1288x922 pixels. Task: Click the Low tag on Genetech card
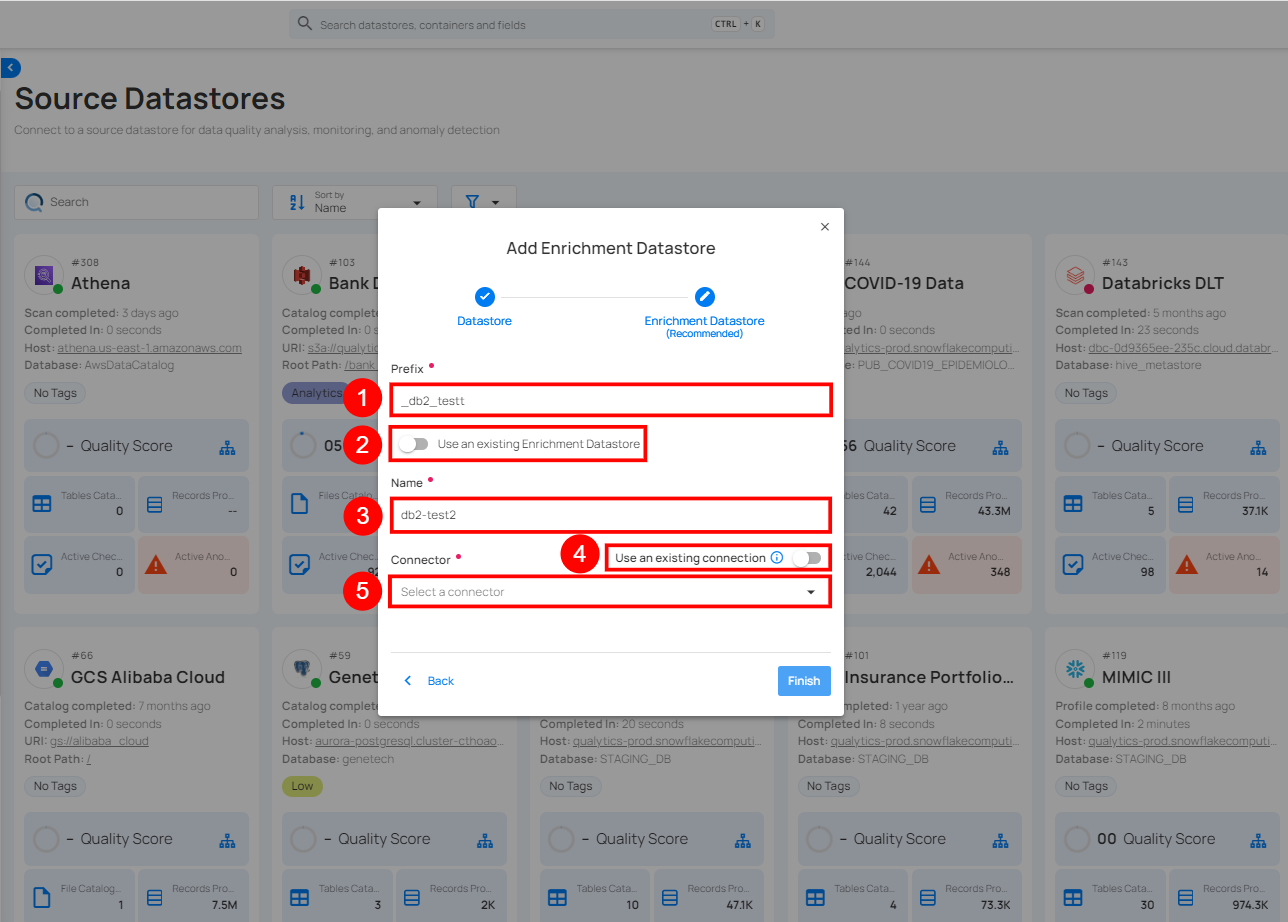pos(302,786)
